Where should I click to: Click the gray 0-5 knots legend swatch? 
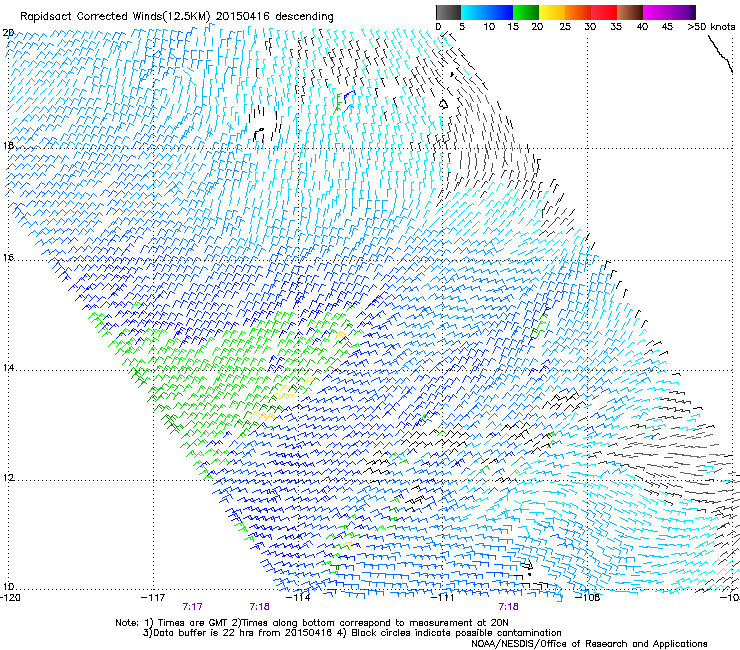(x=448, y=12)
